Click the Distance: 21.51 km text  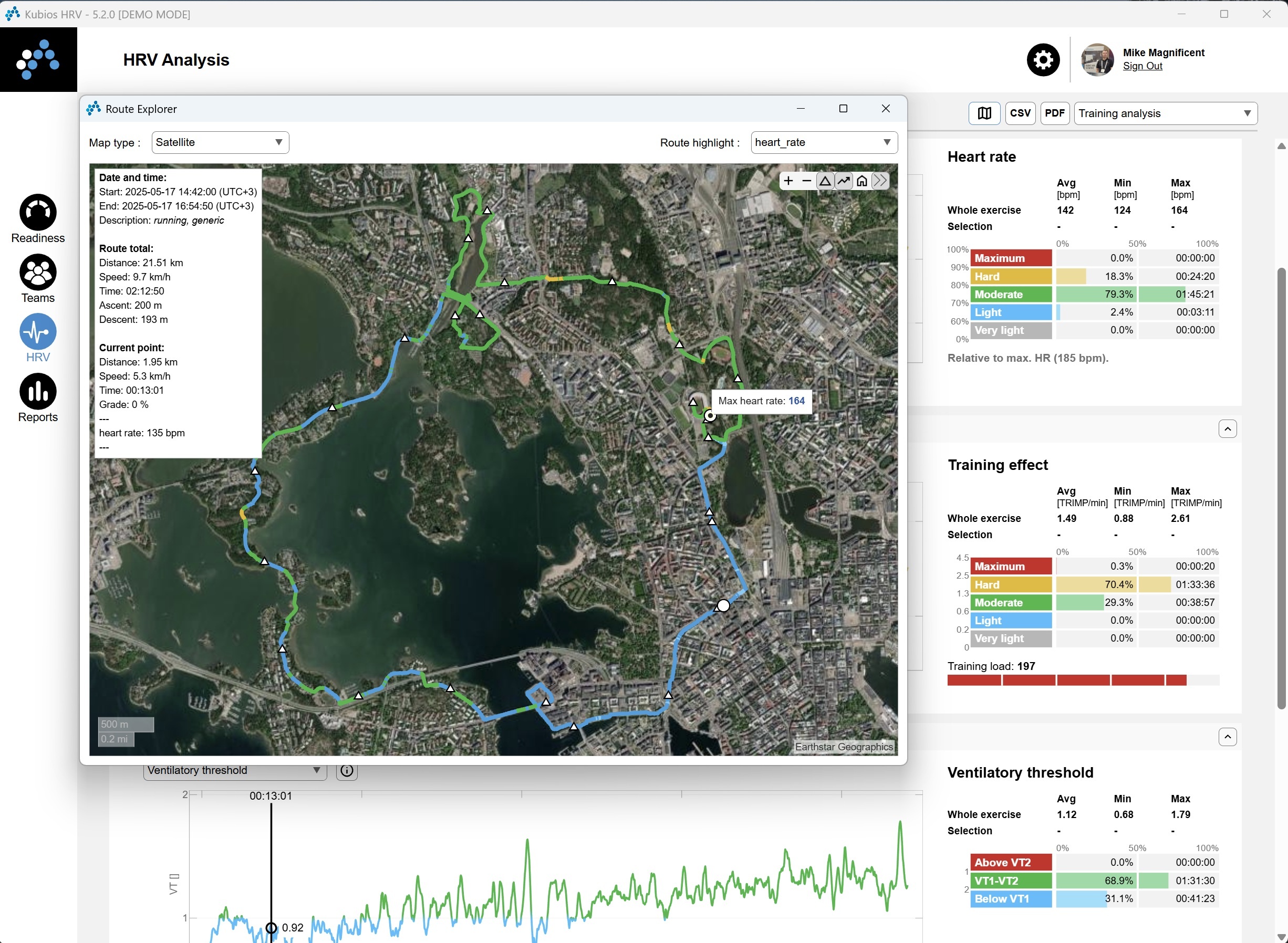click(141, 263)
